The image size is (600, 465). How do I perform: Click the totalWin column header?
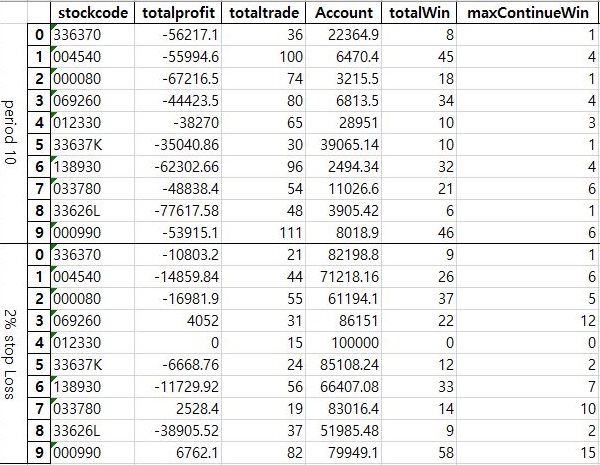pos(419,13)
